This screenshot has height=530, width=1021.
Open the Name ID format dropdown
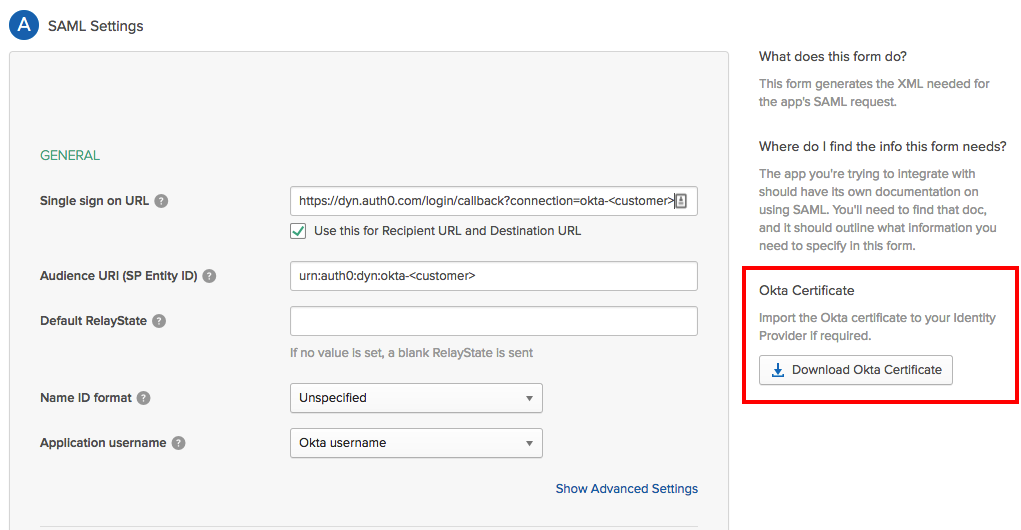416,398
